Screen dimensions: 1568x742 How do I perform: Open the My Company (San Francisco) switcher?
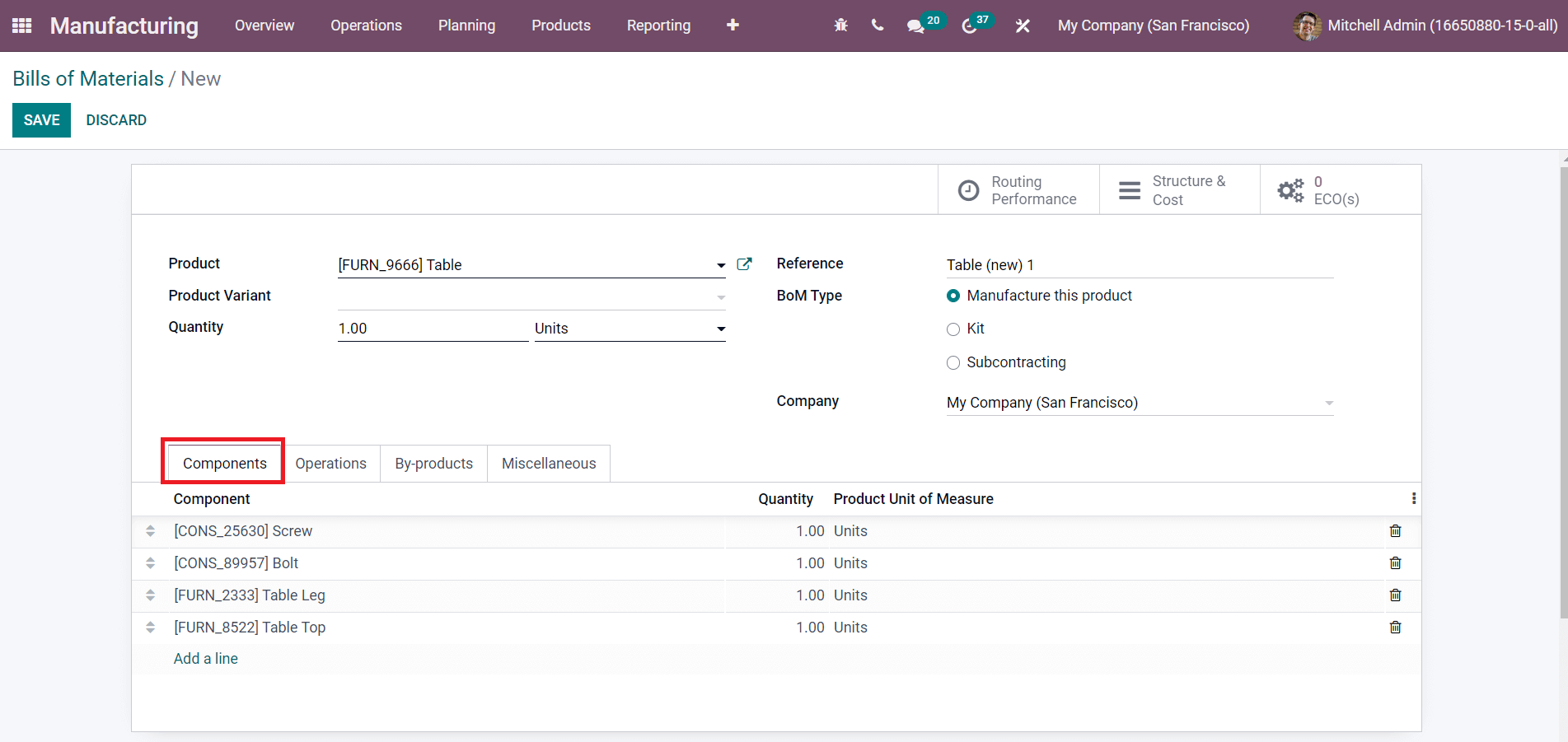1154,26
